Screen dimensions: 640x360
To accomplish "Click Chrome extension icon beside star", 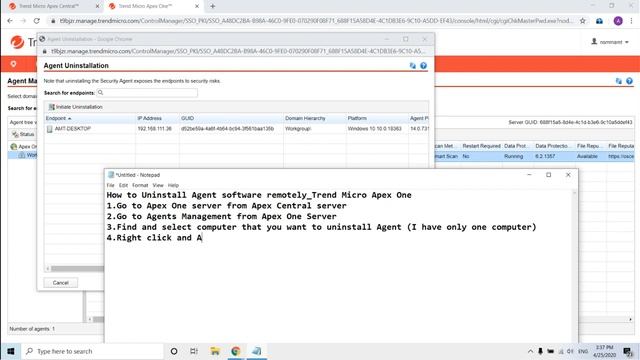I will click(x=599, y=21).
